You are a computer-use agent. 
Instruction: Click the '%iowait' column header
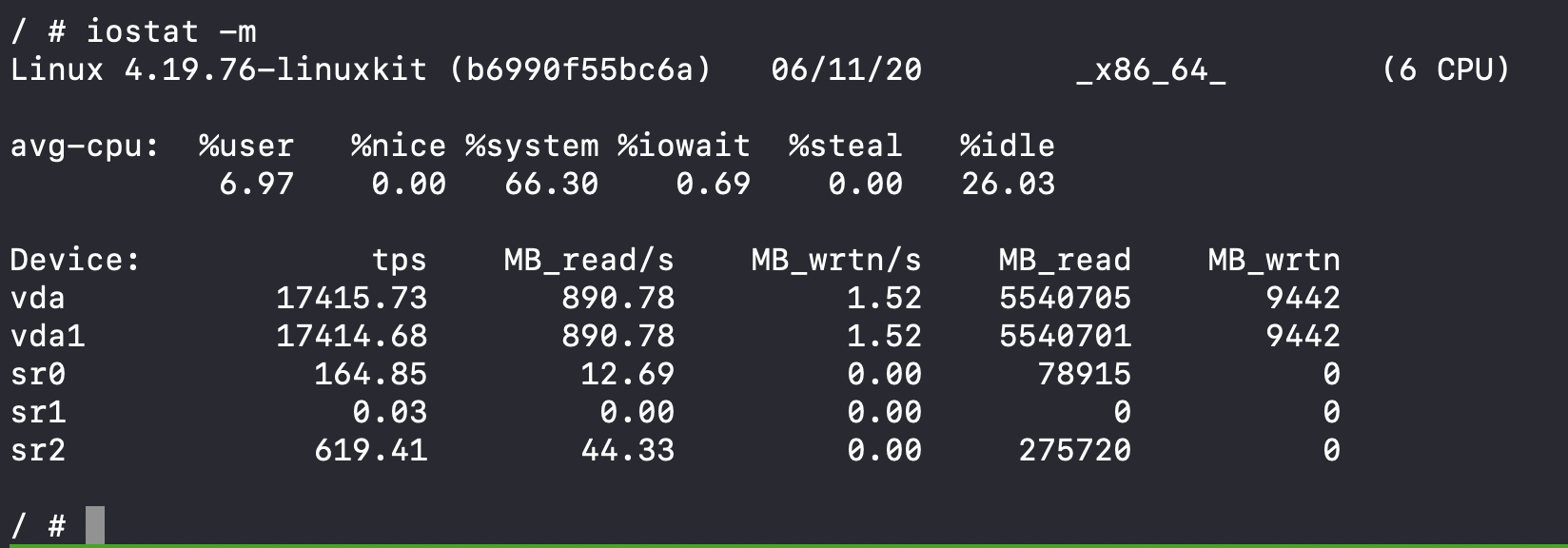click(x=683, y=146)
